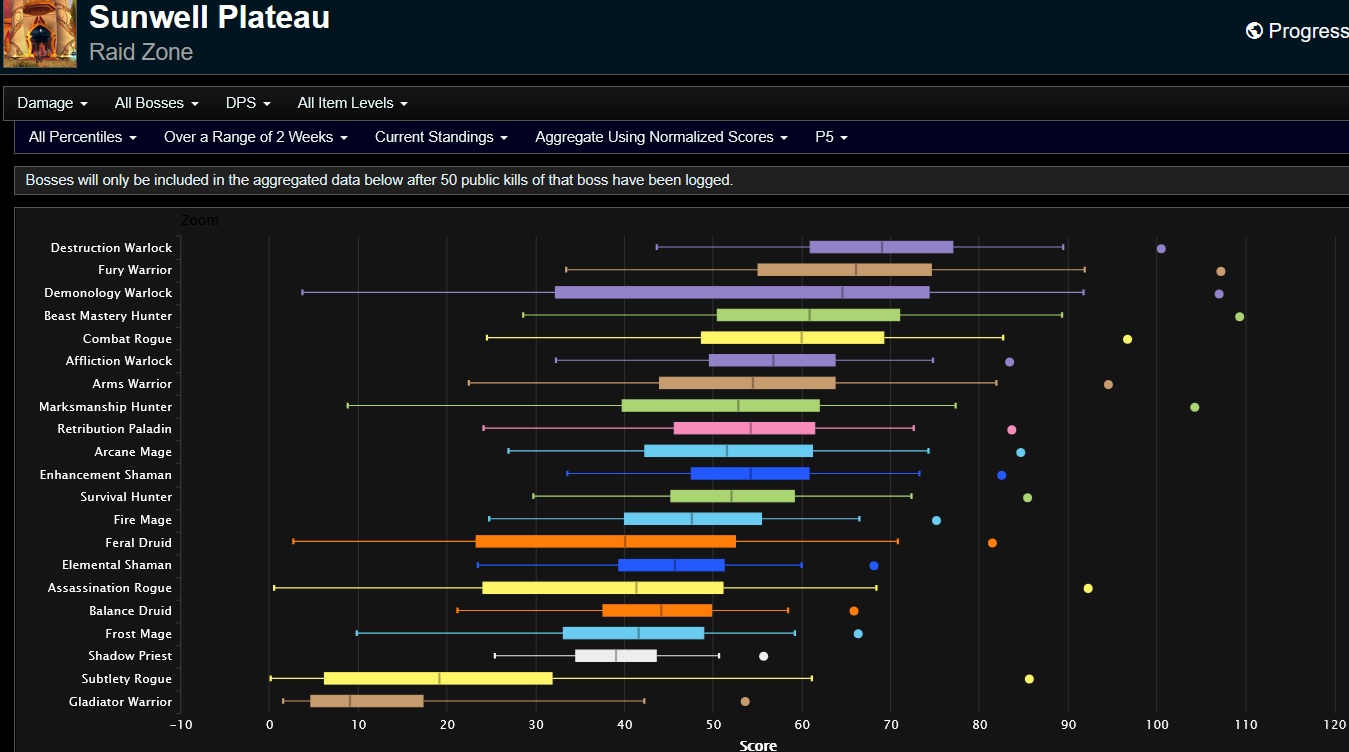Click the Feral Druid orange box bar
This screenshot has width=1349, height=752.
[606, 542]
